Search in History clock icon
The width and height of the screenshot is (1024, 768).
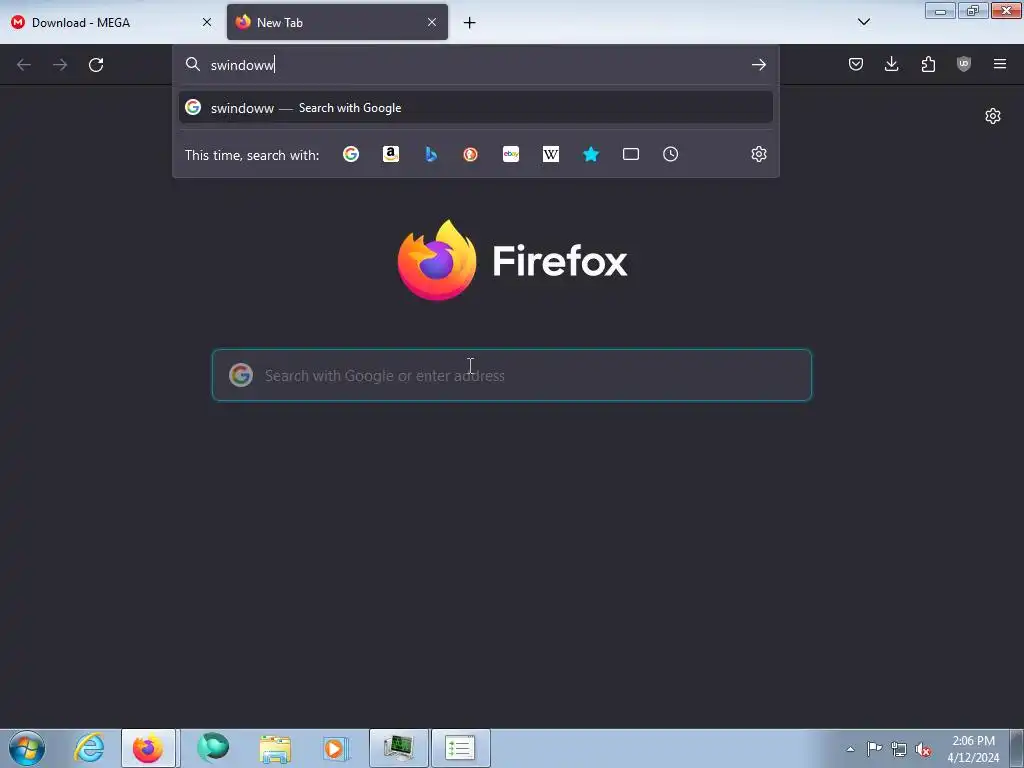click(670, 154)
